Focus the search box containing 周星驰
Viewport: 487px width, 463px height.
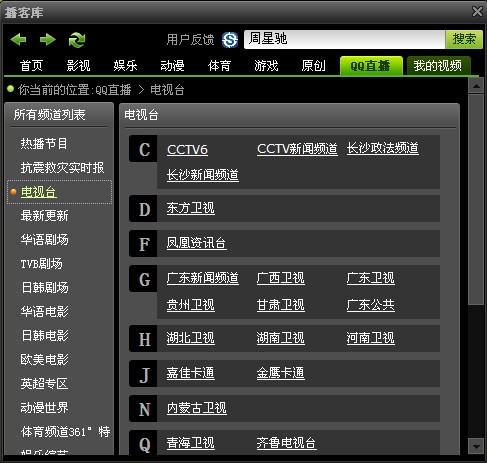click(344, 39)
